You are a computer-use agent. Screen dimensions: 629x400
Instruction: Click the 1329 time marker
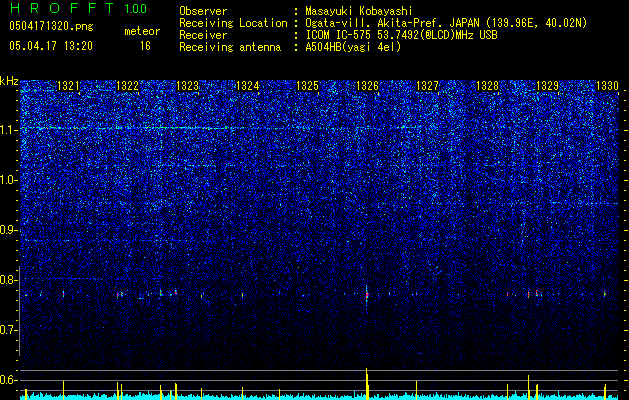tap(548, 86)
